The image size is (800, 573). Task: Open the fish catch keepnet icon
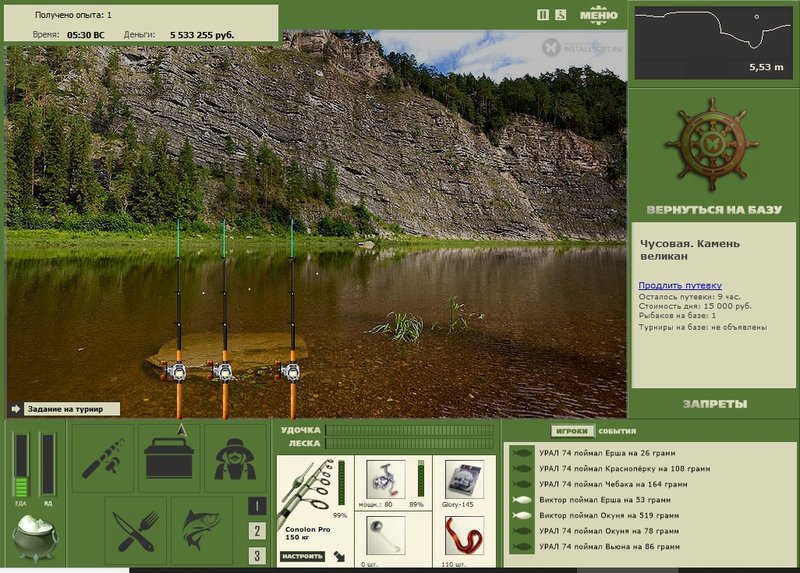point(202,531)
